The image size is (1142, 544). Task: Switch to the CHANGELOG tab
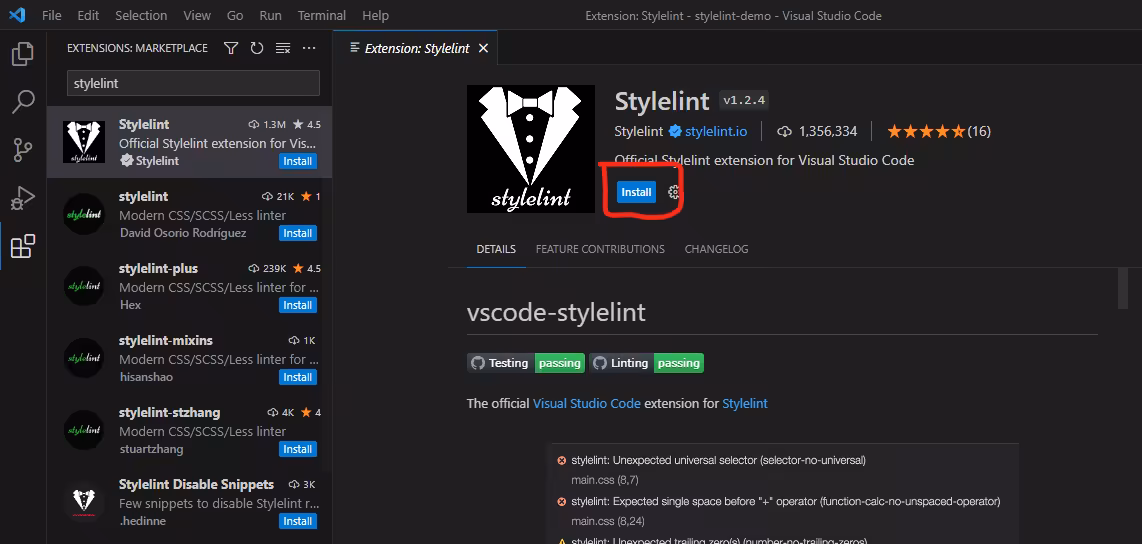pos(716,249)
